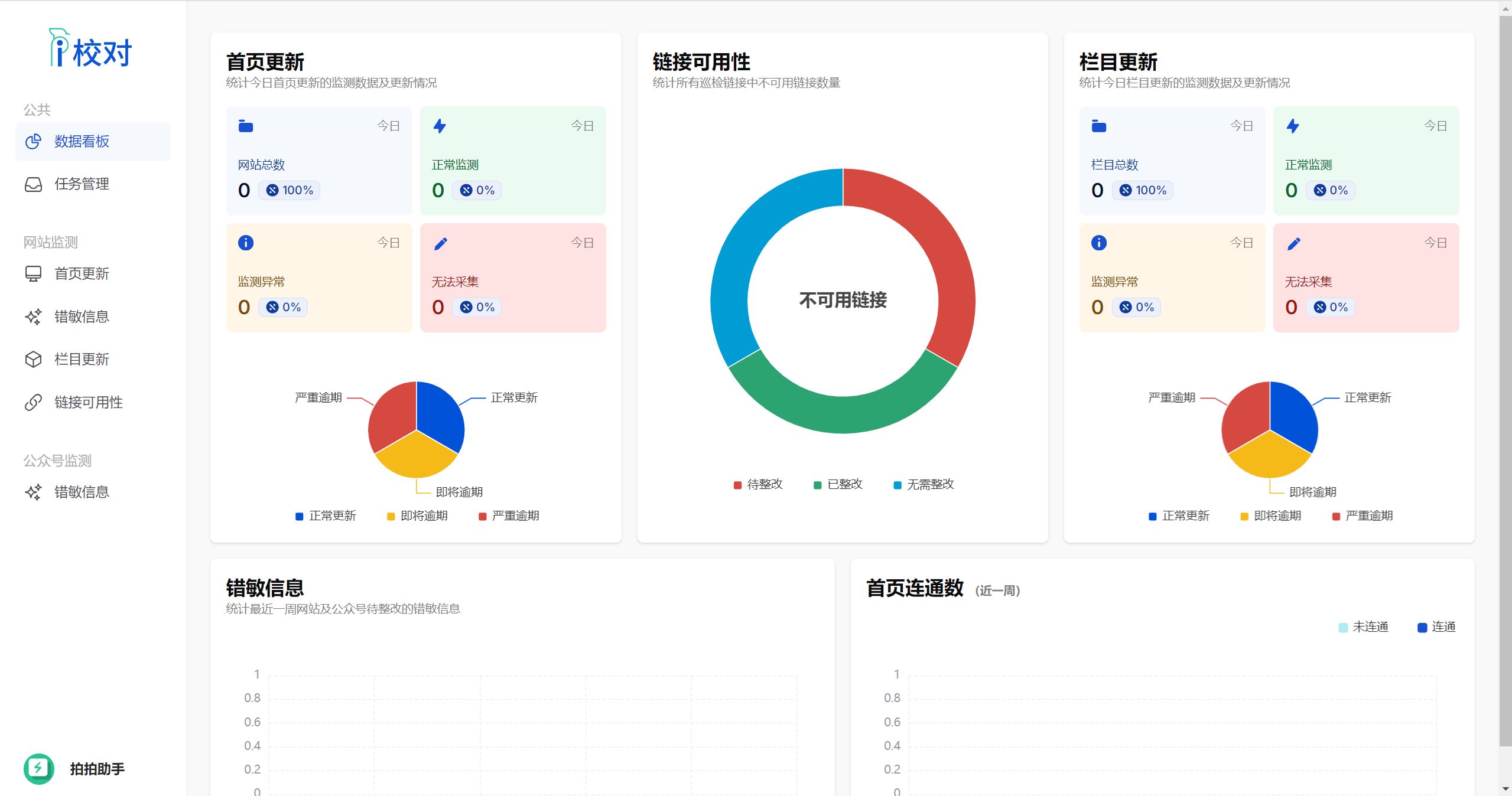Open 错敏信息 under 公众号监测

(93, 492)
